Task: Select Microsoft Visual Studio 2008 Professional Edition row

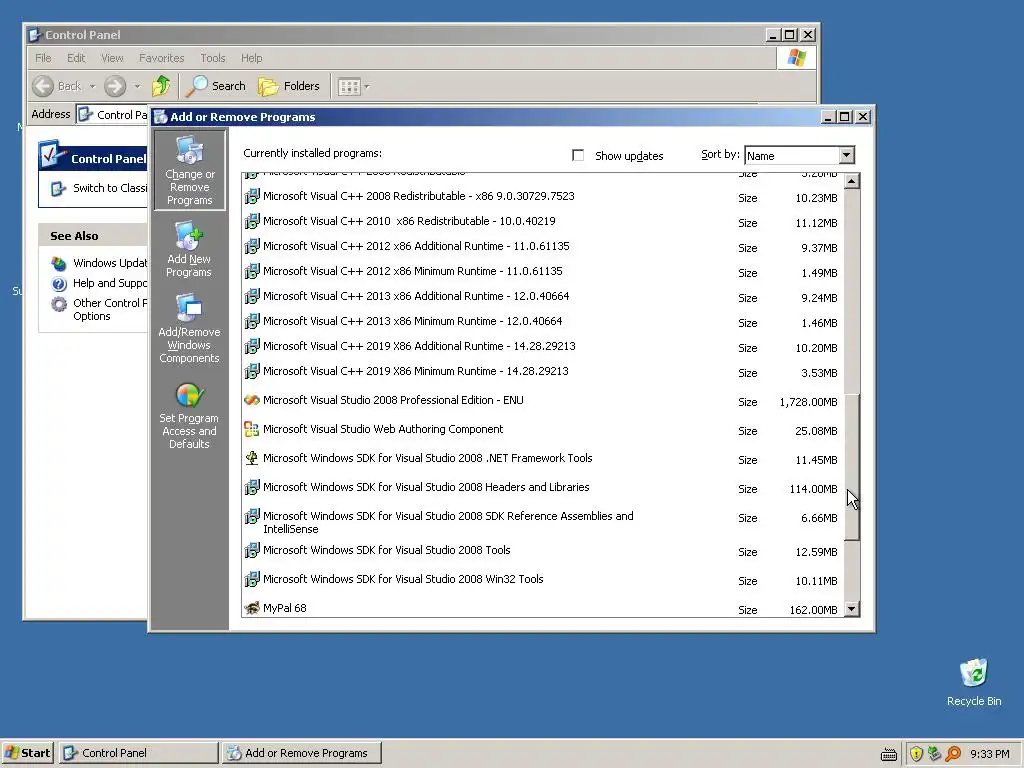Action: (542, 401)
